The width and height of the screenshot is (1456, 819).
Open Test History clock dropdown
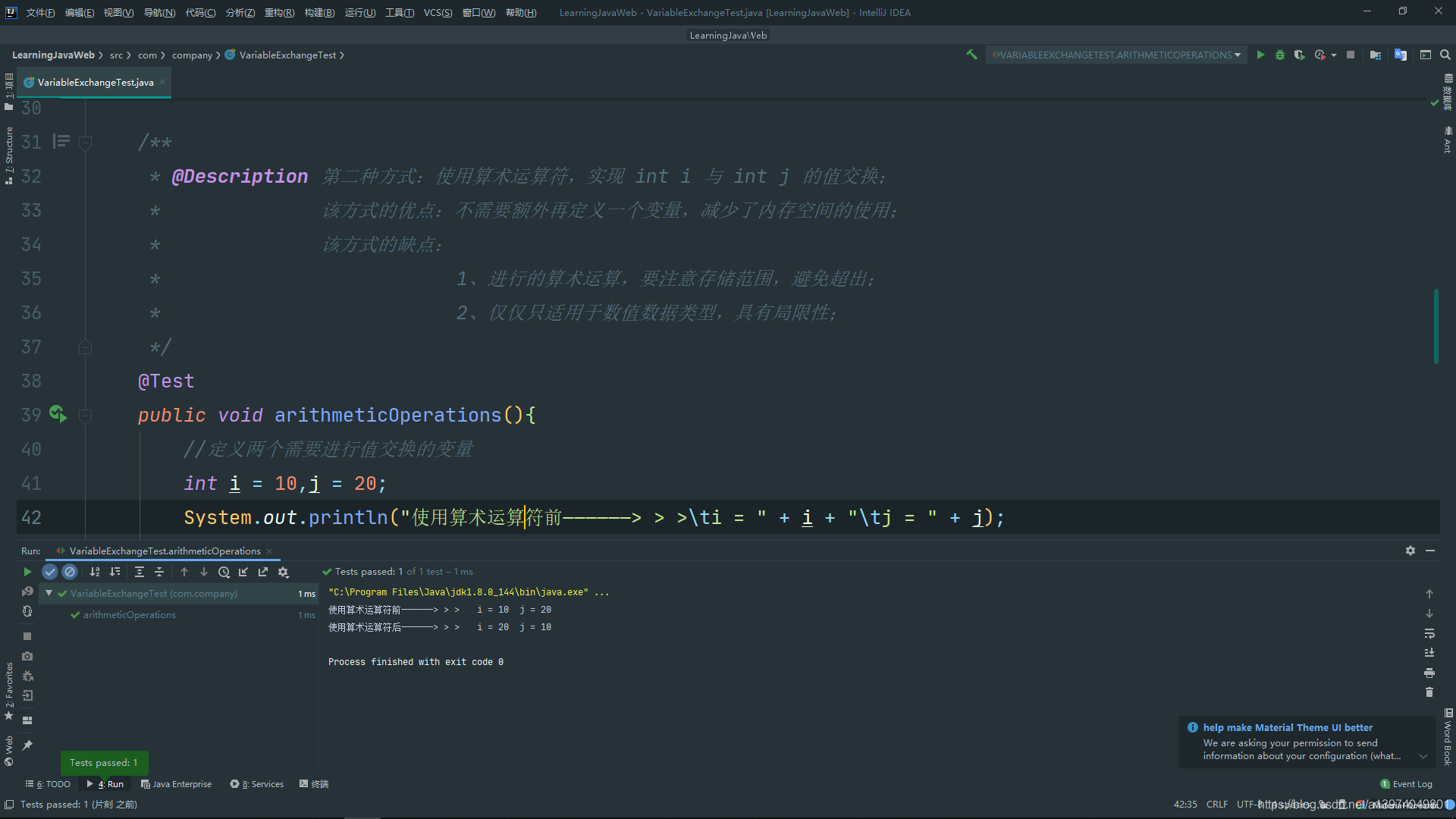(224, 572)
